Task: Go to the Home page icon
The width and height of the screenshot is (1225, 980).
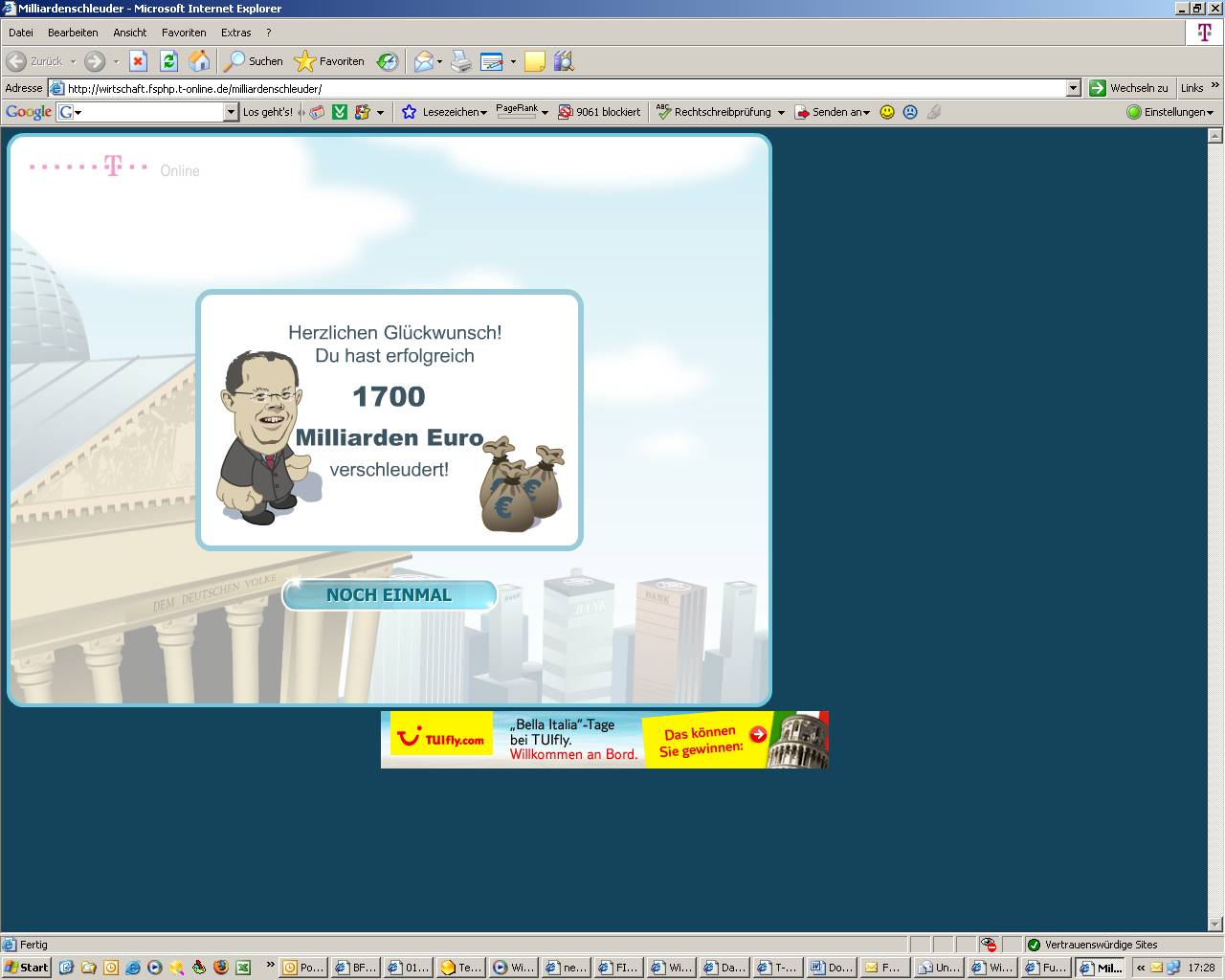Action: click(x=199, y=61)
